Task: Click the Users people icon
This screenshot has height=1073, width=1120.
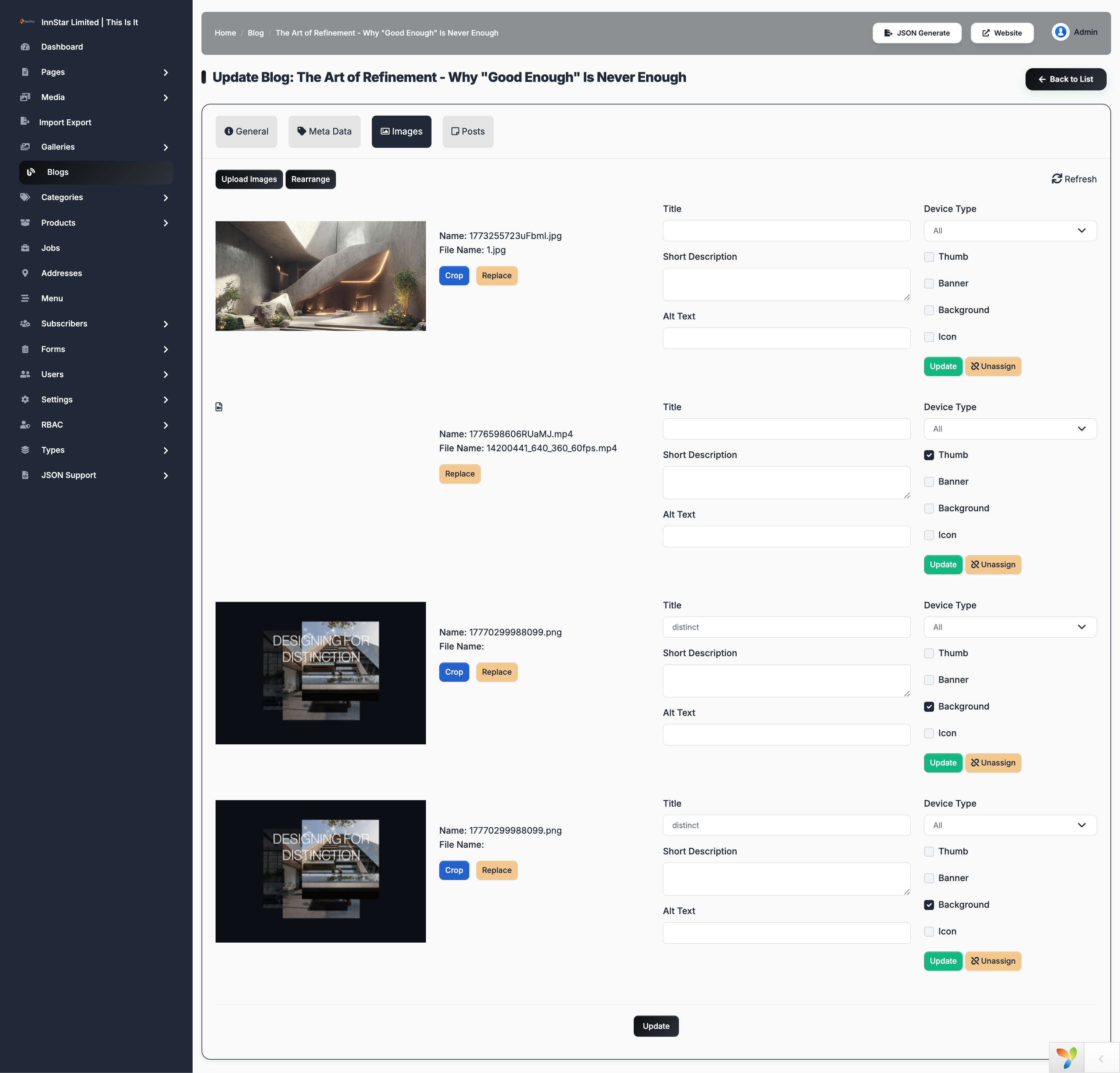Action: (25, 375)
